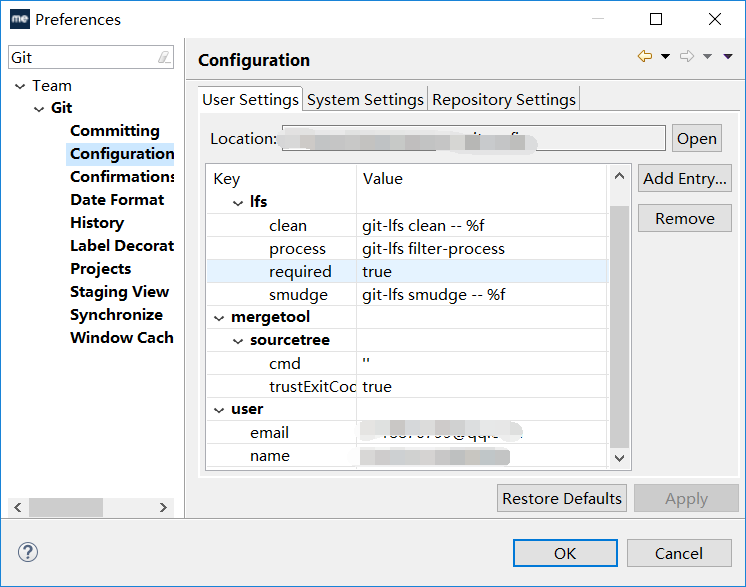Open the view menu triangle icon
746x587 pixels.
click(728, 57)
